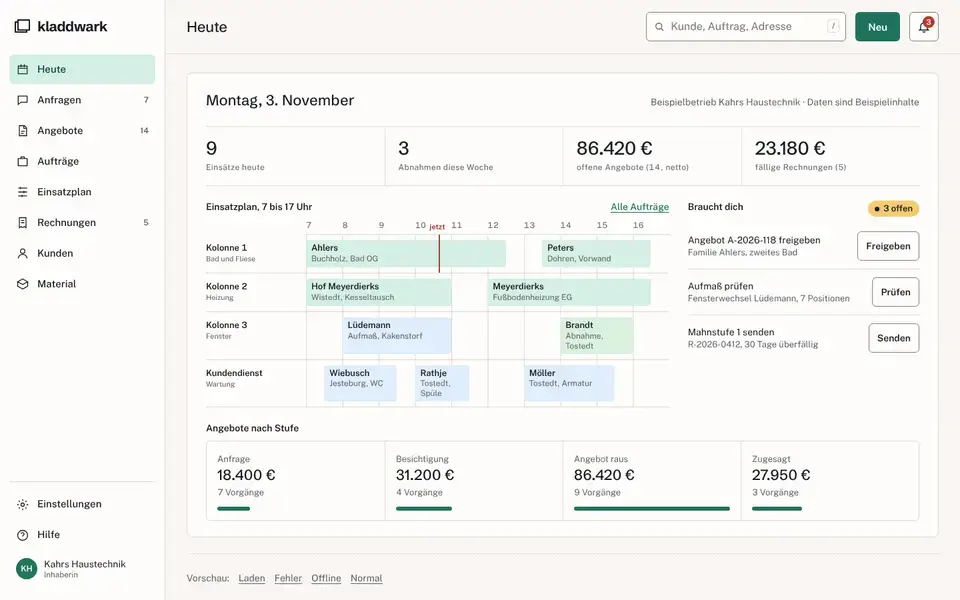The image size is (960, 600).
Task: Click the person icon for Kunden
Action: point(23,253)
